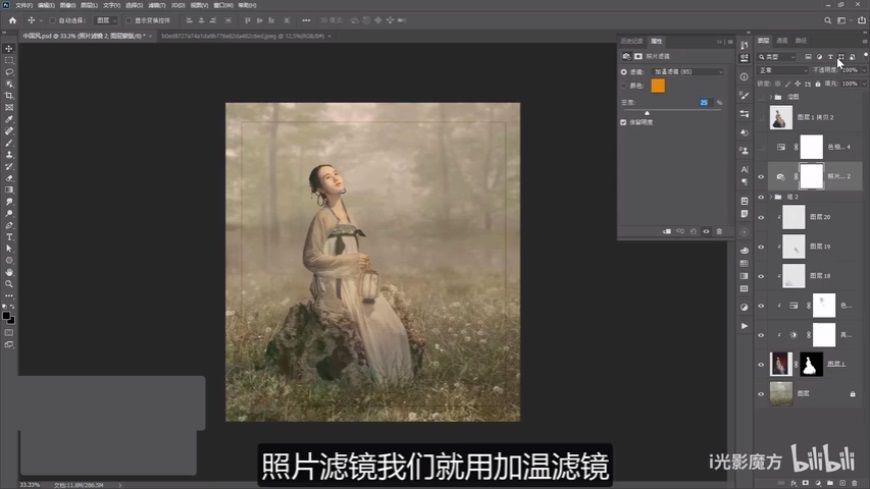Add layer mask icon at Layers bottom
870x489 pixels.
click(806, 483)
